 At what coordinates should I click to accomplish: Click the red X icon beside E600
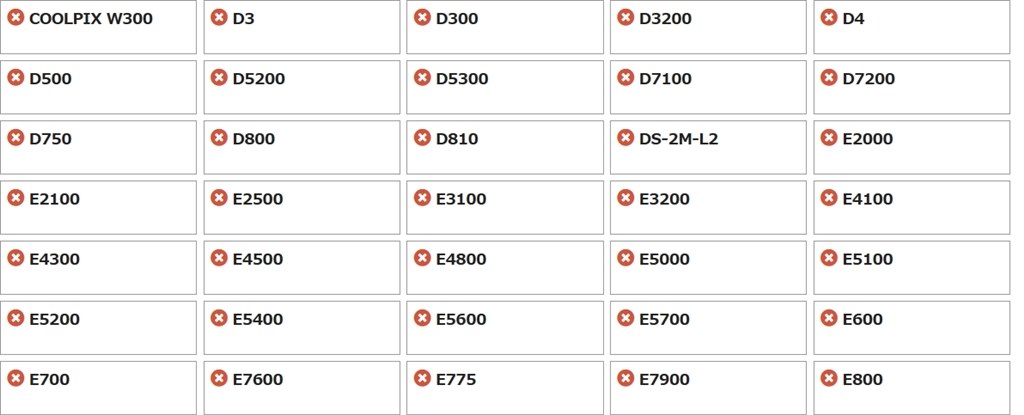(828, 318)
